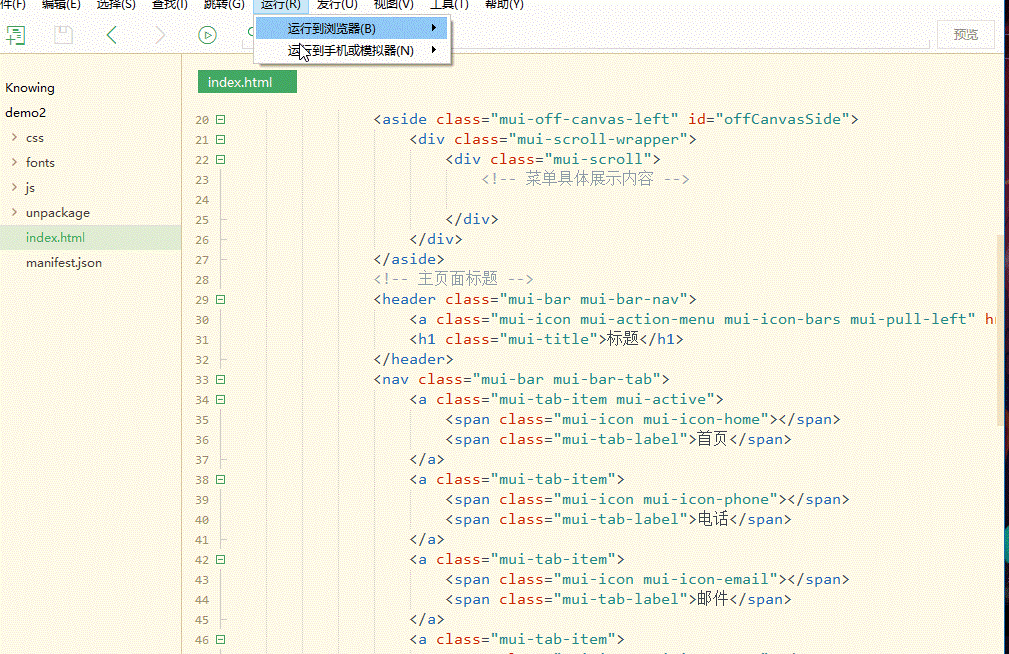Click the label text 电话
The width and height of the screenshot is (1009, 654).
(x=713, y=519)
